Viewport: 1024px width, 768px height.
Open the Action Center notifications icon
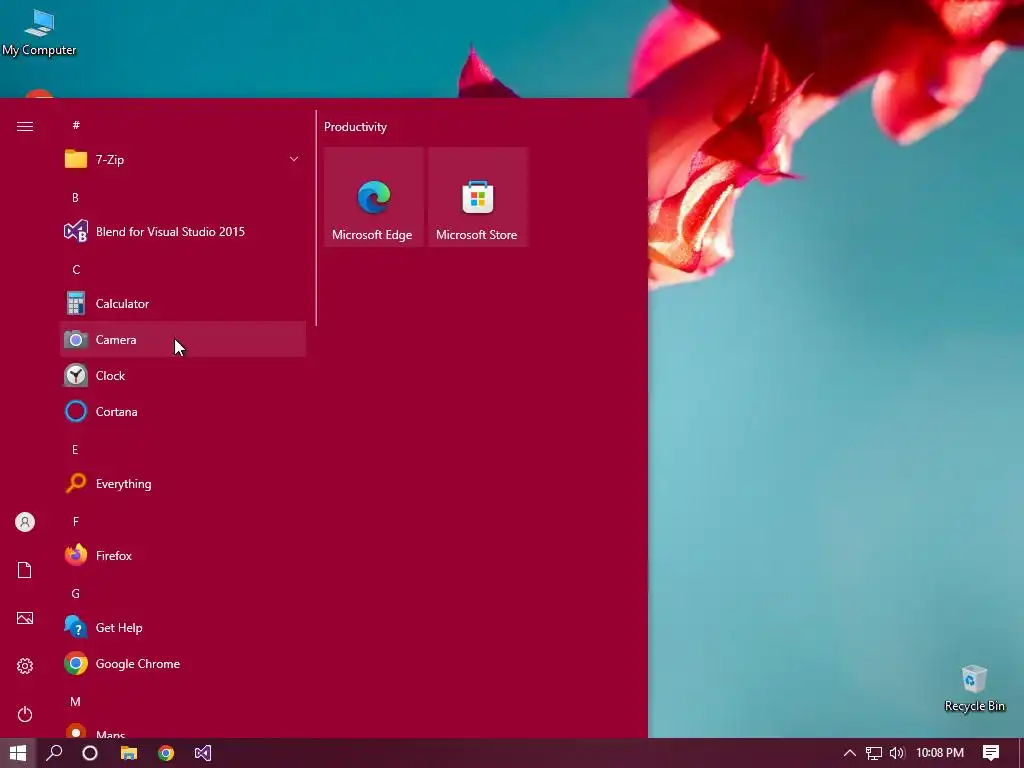pyautogui.click(x=991, y=753)
